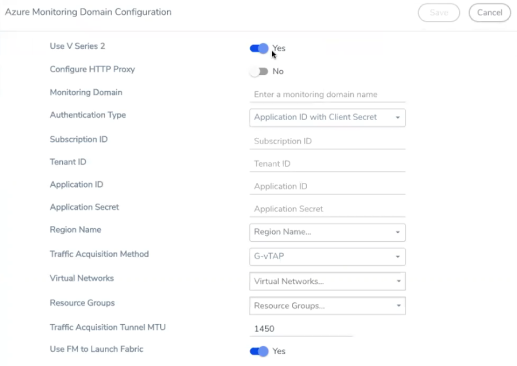
Task: Click the Azure Monitoring Domain Configuration title
Action: click(x=88, y=12)
